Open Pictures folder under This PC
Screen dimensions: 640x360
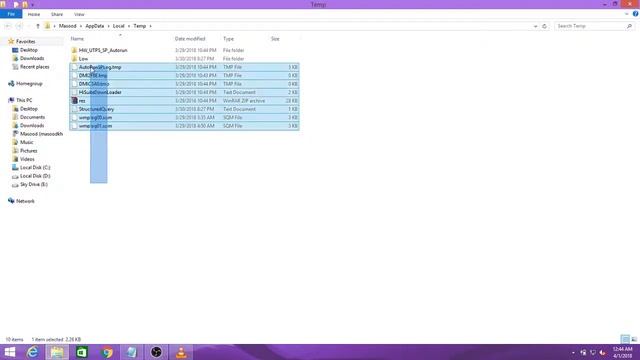(29, 151)
